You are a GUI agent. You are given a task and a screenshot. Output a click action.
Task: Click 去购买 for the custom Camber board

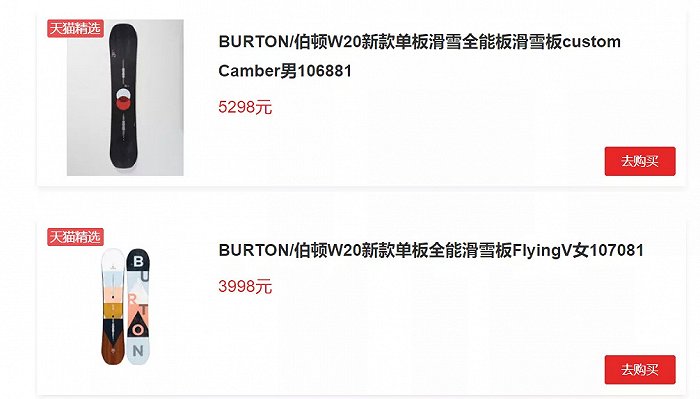640,161
